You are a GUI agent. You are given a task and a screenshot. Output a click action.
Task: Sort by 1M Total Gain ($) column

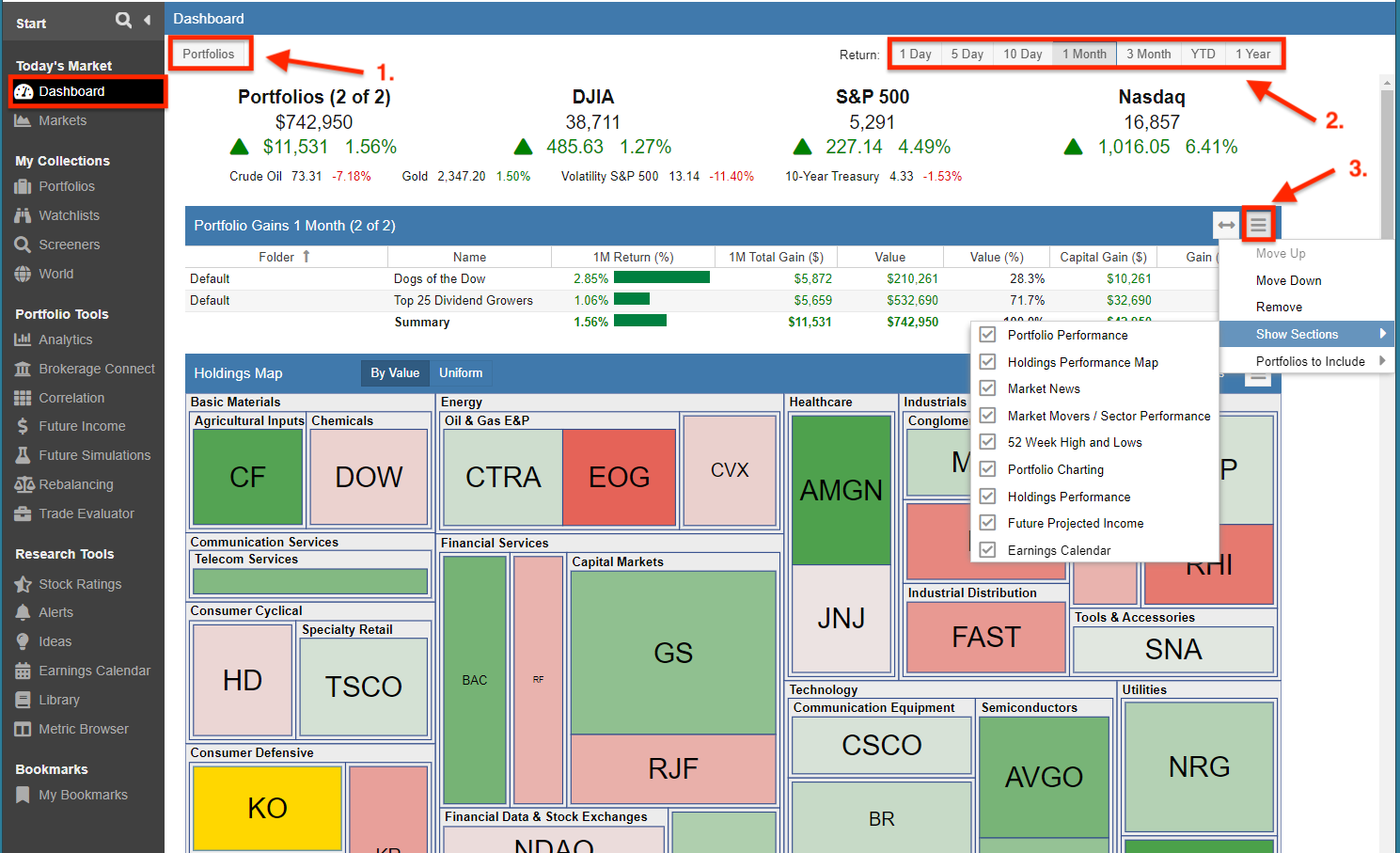point(776,257)
